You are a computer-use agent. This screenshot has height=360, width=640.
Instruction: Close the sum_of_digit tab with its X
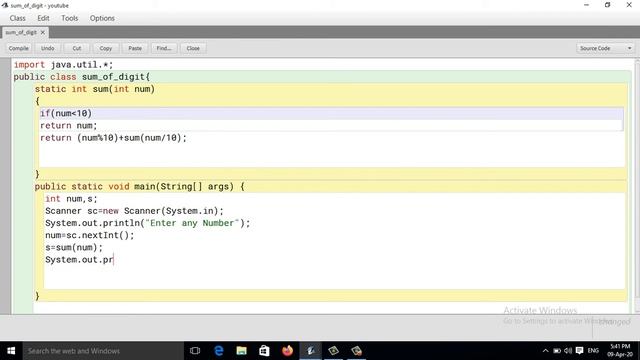[x=42, y=32]
